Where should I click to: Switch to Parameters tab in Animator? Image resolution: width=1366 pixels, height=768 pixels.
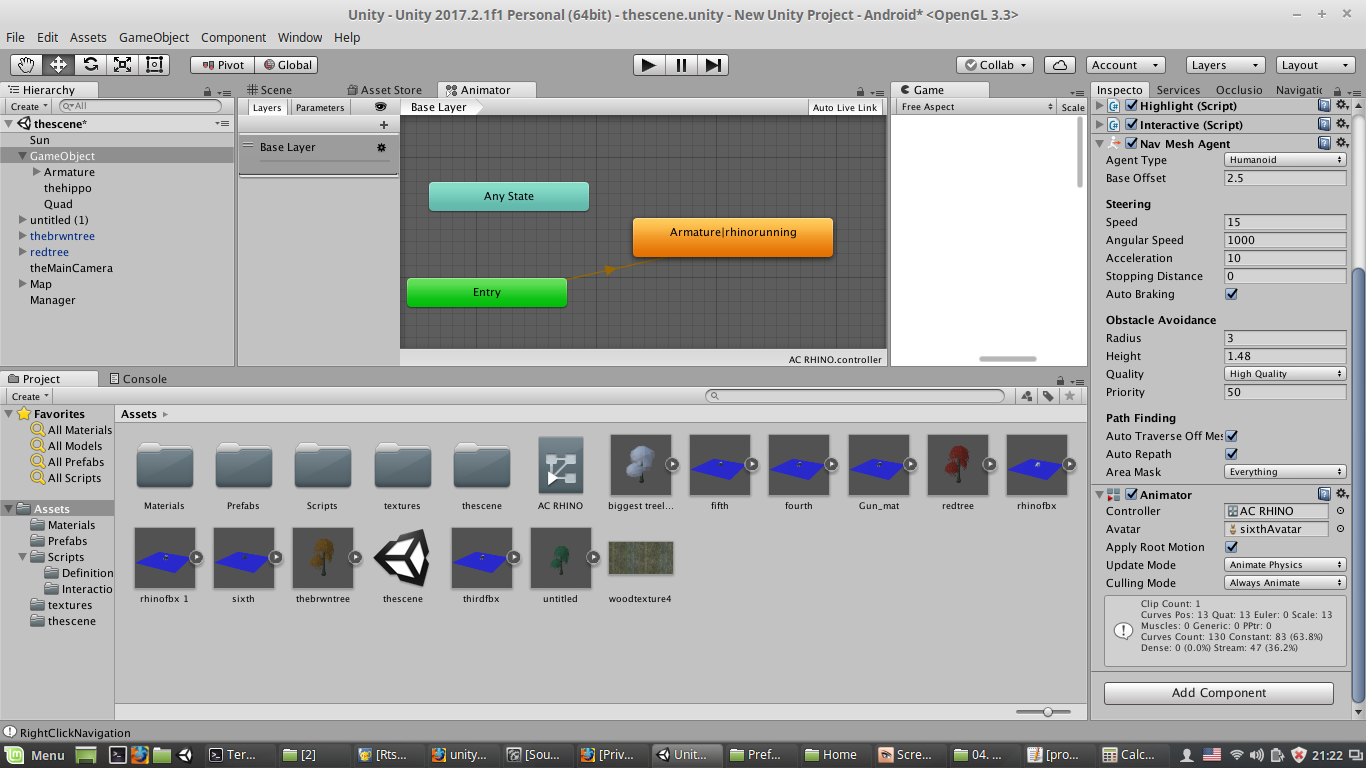(320, 108)
